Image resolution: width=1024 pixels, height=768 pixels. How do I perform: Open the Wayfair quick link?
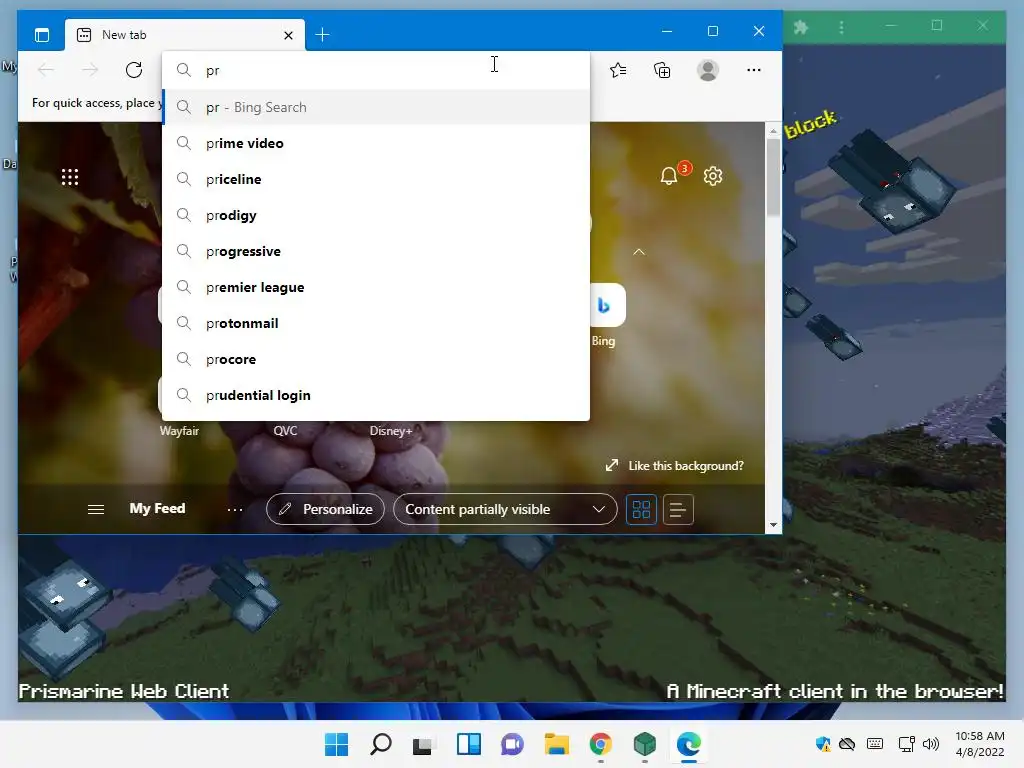[x=178, y=431]
